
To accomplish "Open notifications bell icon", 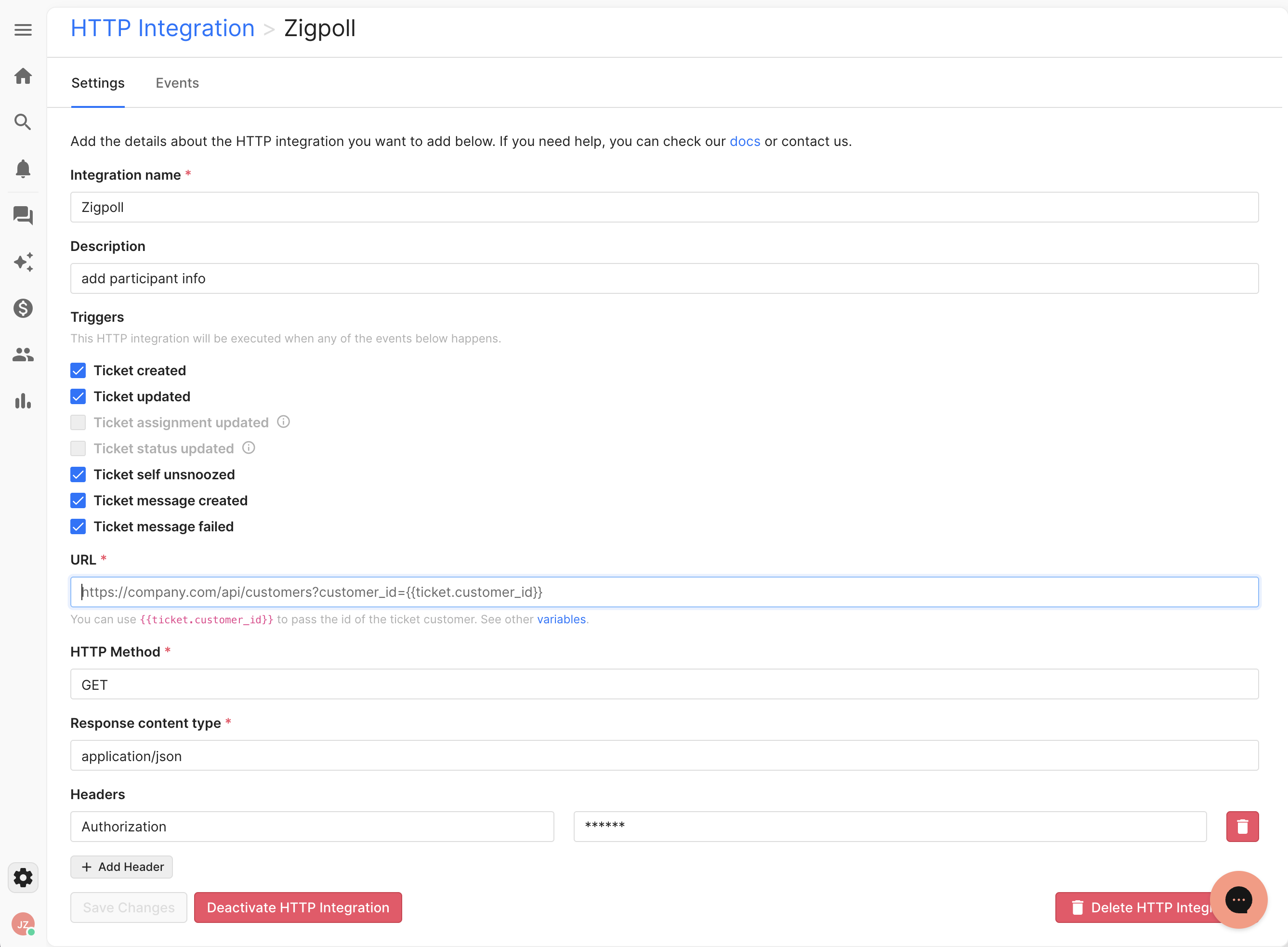I will (23, 169).
